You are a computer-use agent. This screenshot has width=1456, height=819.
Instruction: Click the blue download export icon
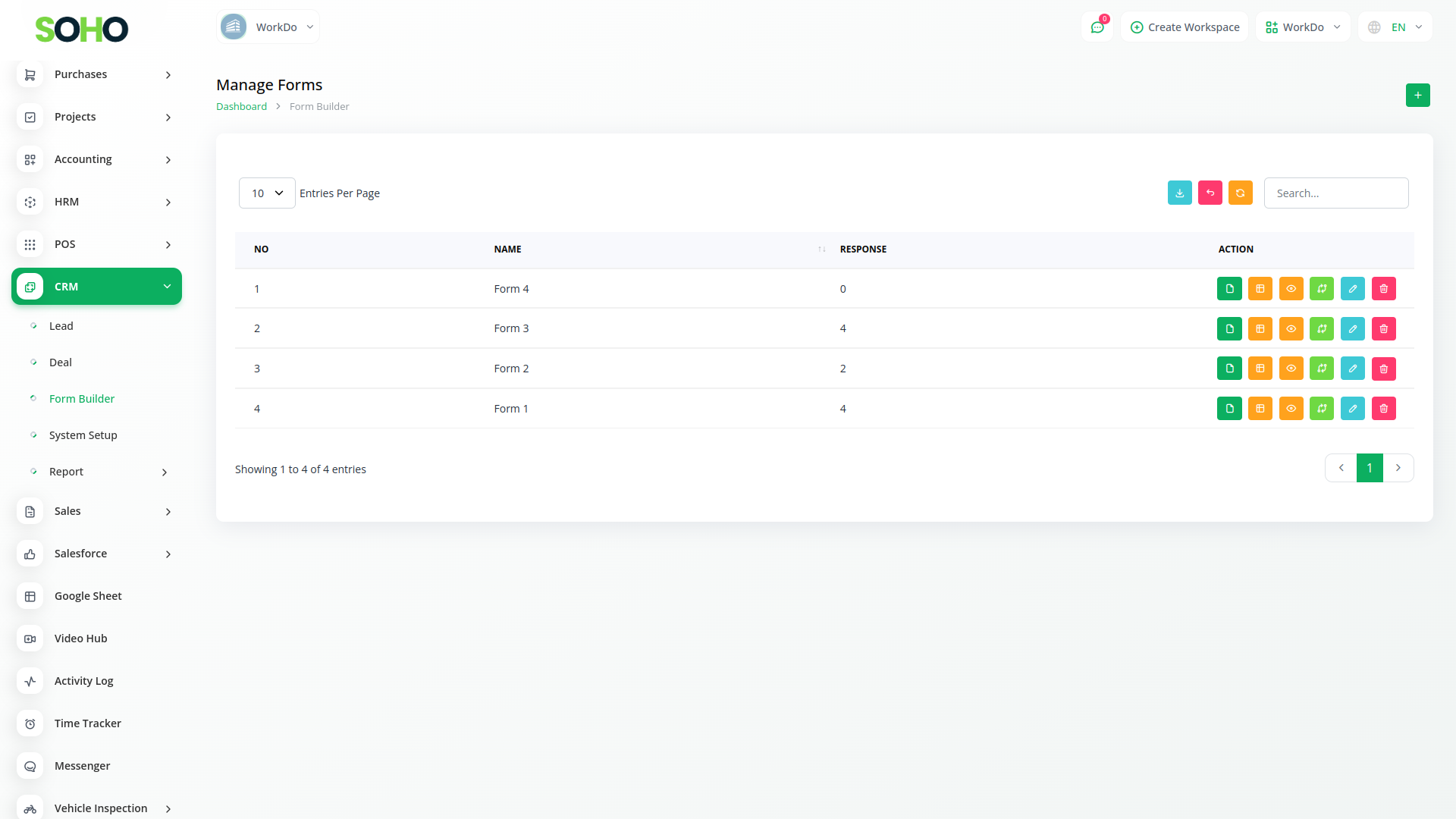point(1179,193)
